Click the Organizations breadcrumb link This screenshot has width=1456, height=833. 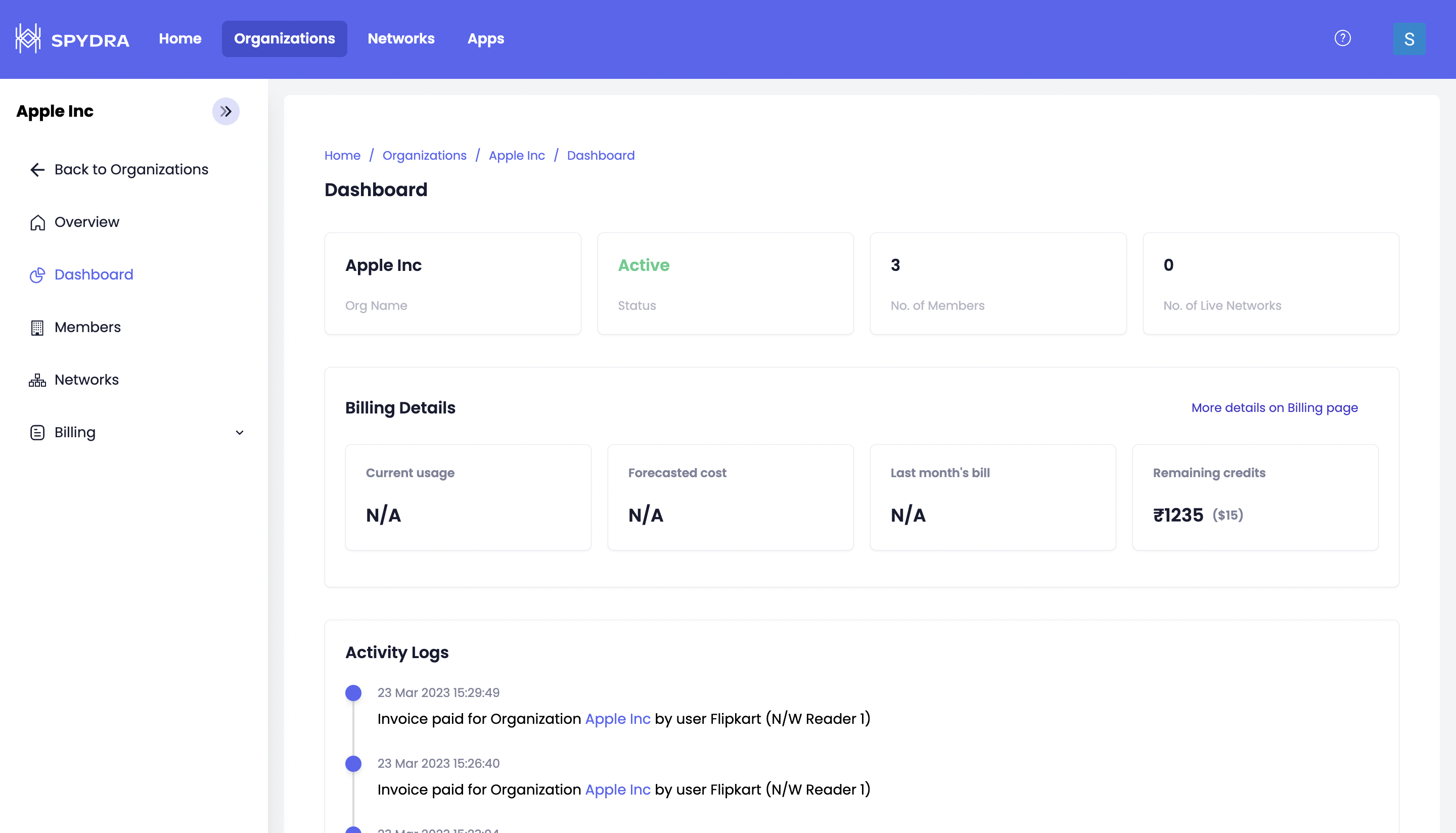point(424,156)
